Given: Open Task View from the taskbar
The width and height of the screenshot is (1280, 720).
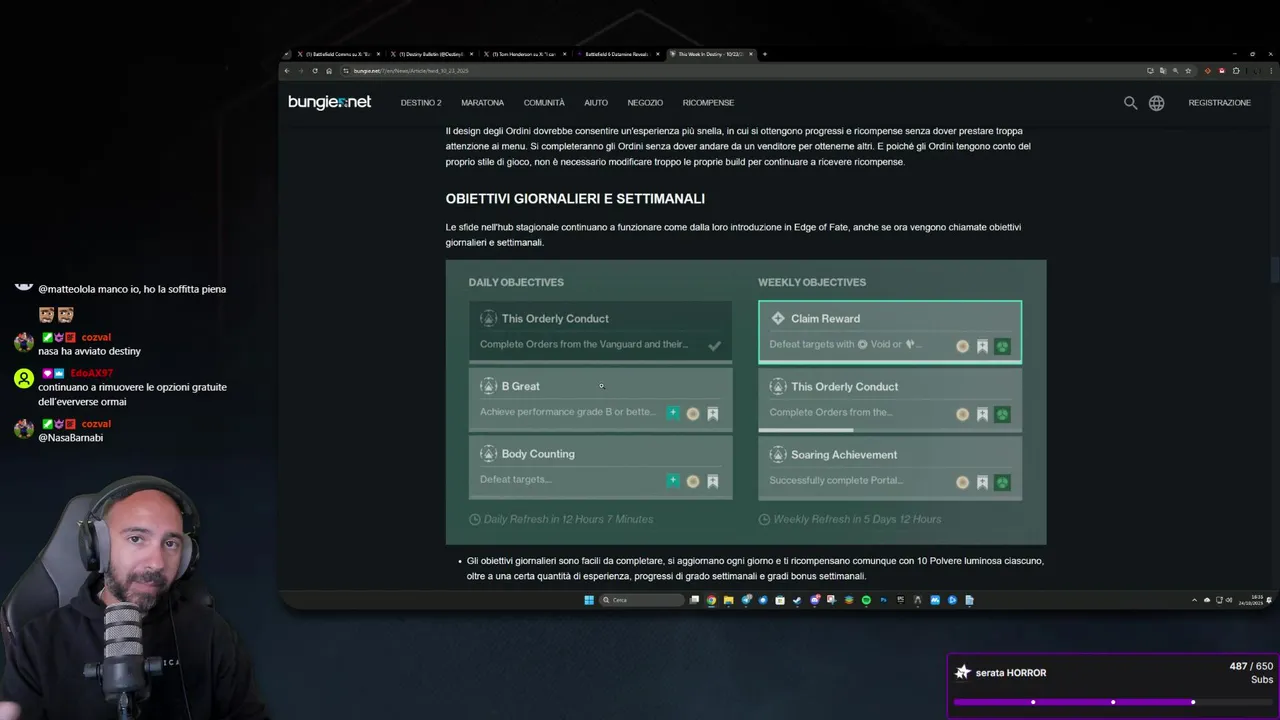Looking at the screenshot, I should tap(694, 600).
